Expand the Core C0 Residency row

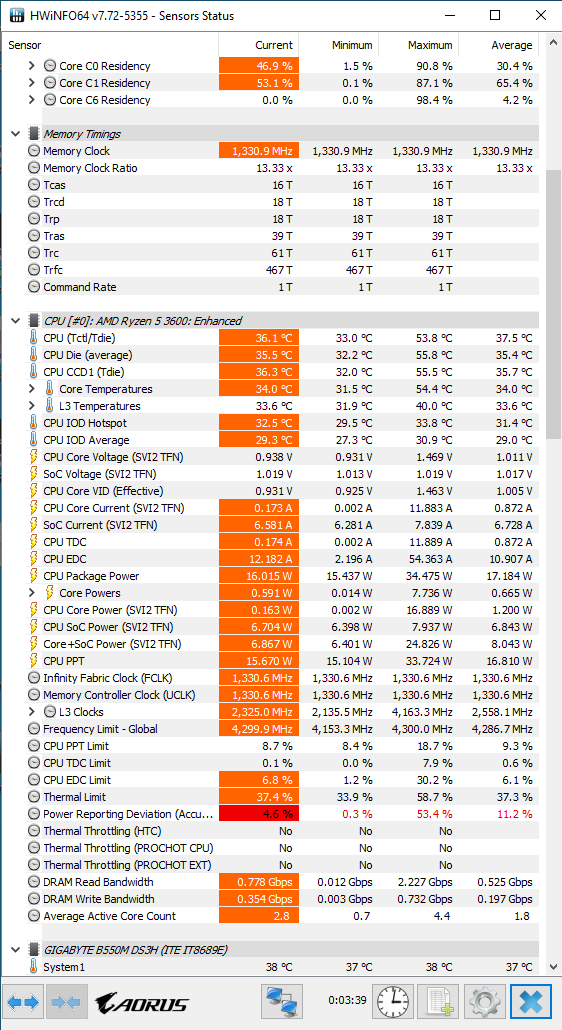pyautogui.click(x=32, y=66)
